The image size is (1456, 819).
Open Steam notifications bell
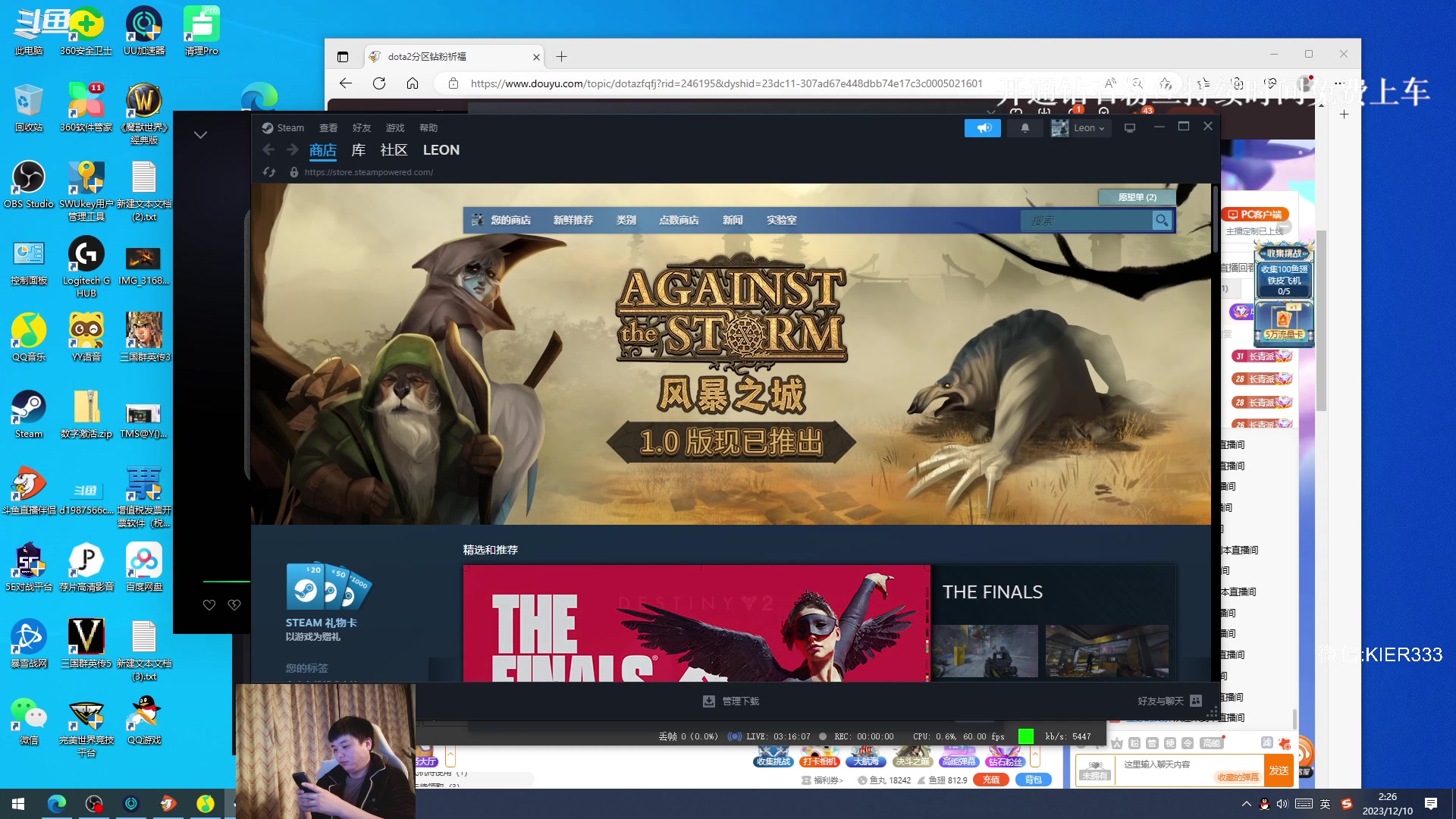1025,128
